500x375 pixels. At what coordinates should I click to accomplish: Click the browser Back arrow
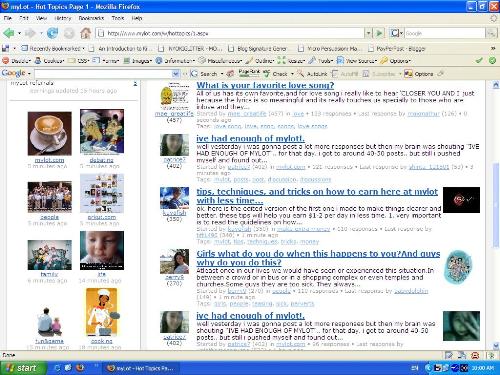[x=9, y=33]
